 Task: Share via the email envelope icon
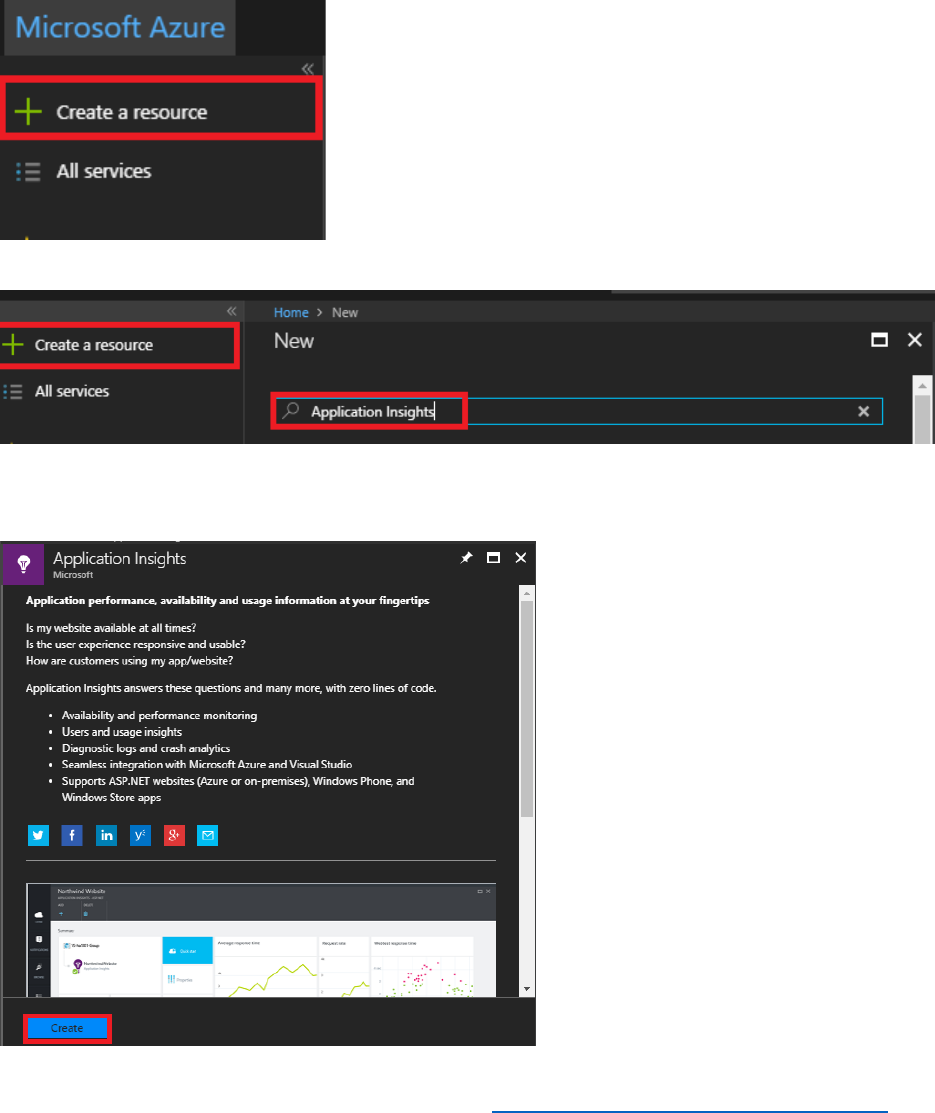pyautogui.click(x=207, y=835)
